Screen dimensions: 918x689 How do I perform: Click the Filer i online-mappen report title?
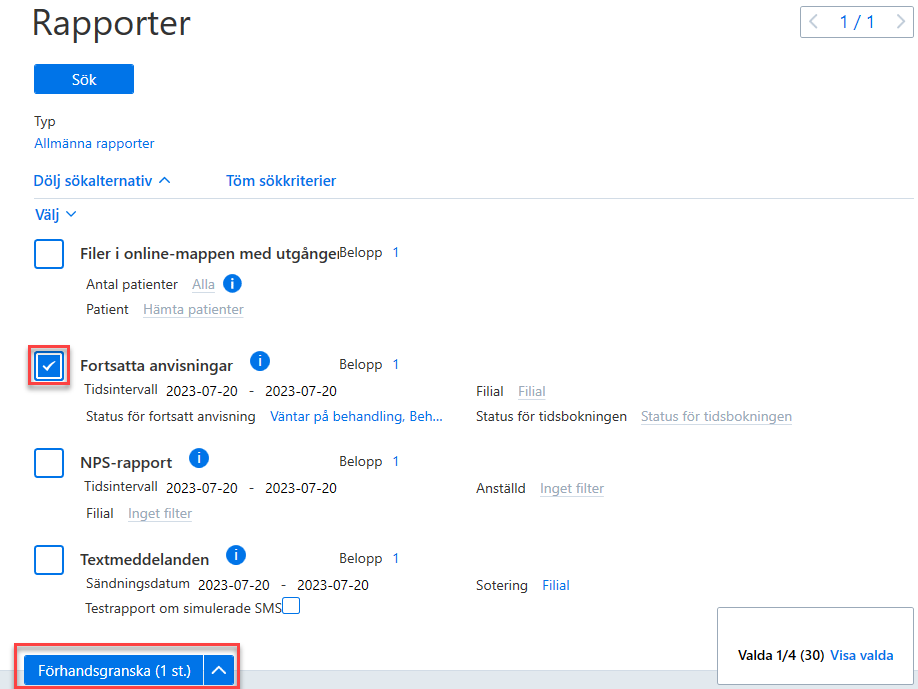209,254
